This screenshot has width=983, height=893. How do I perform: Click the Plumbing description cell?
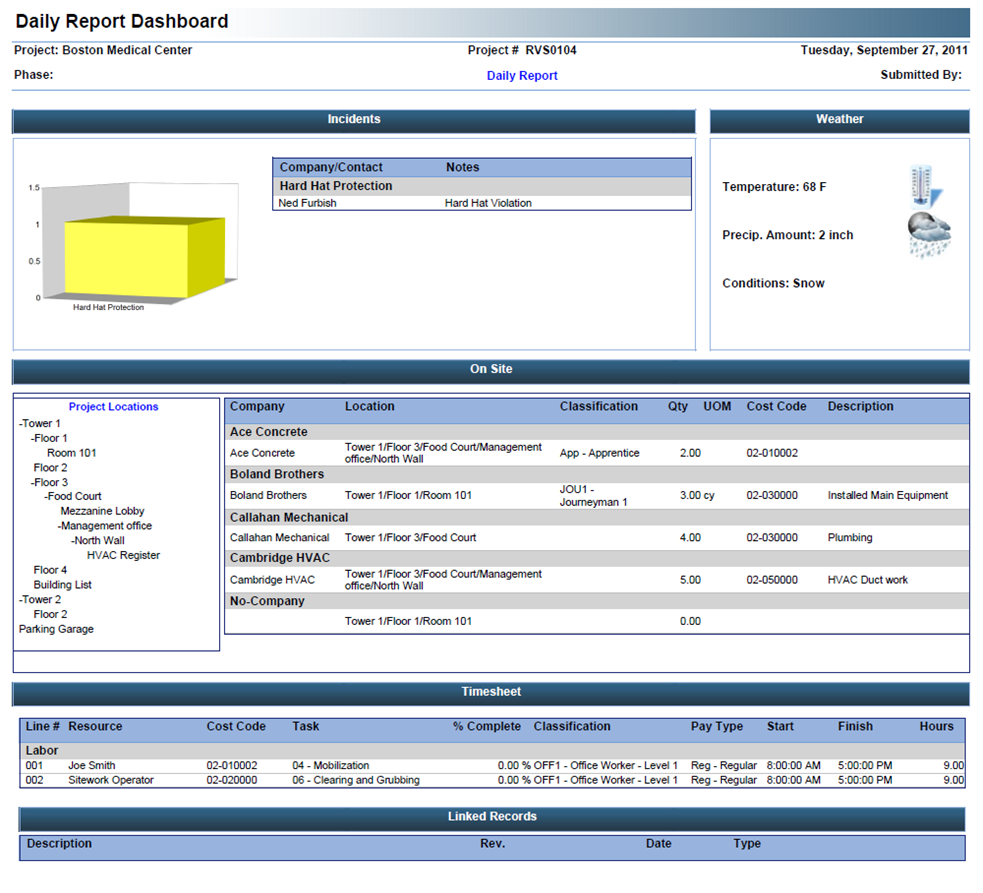click(x=849, y=537)
